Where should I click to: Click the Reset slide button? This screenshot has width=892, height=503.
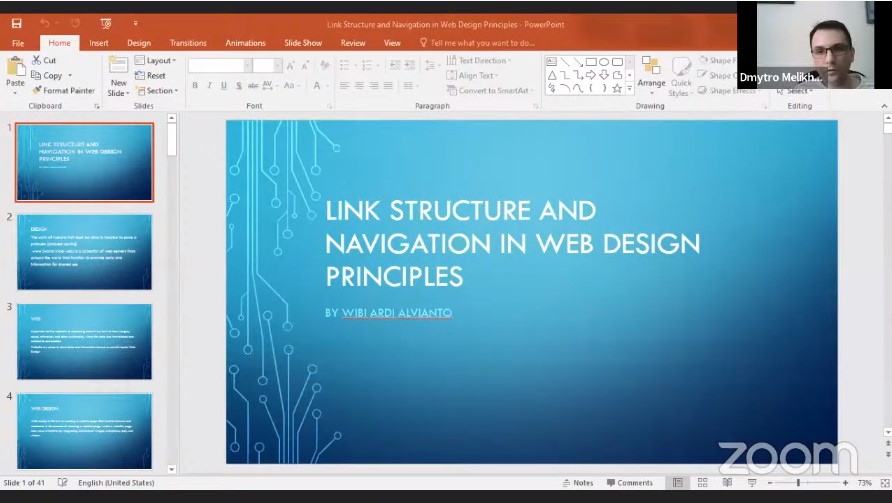(x=150, y=75)
